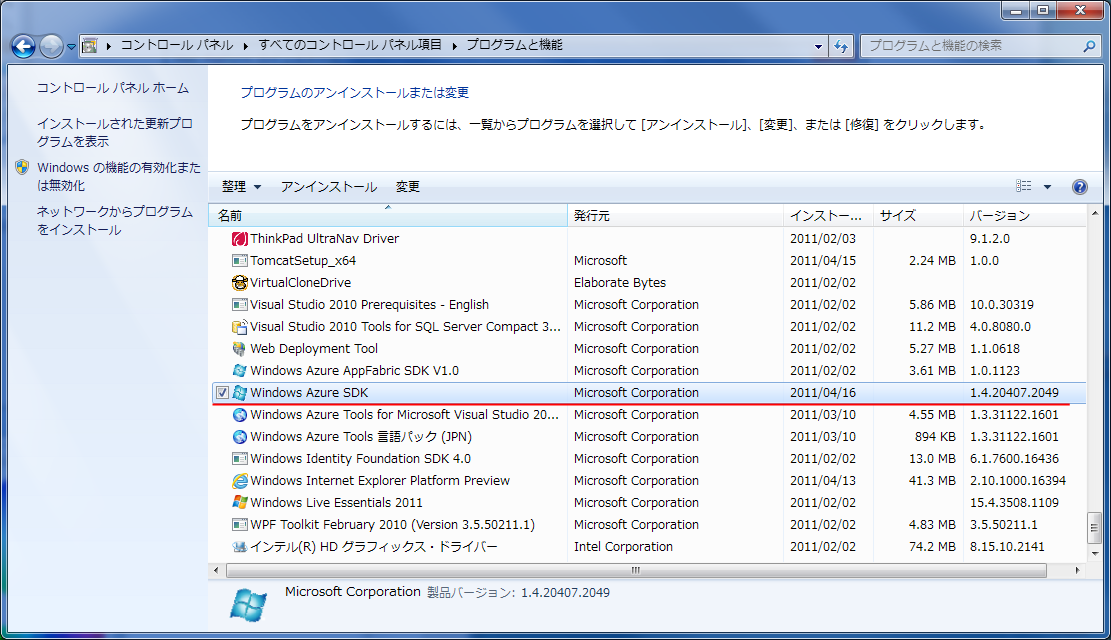This screenshot has width=1111, height=640.
Task: Click Azure Tools 言語パック (JPN) icon
Action: [x=239, y=437]
